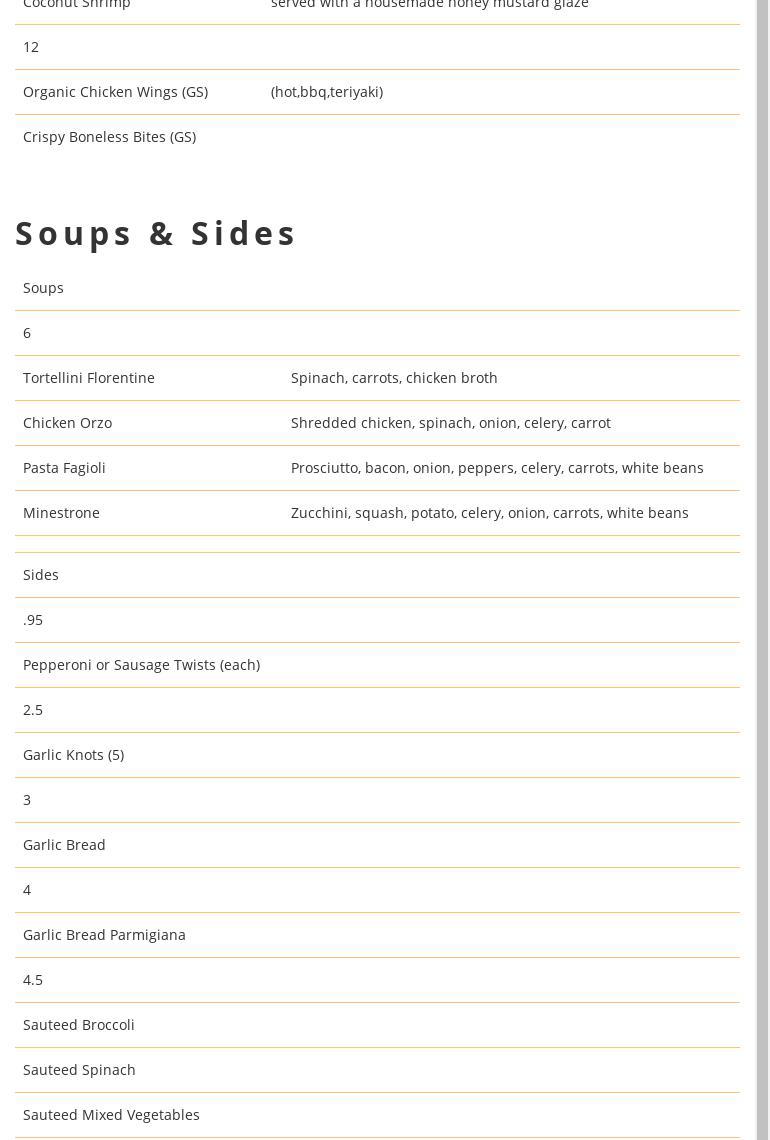Click the Crispy Boneless Bites (GS) item

[x=109, y=137]
